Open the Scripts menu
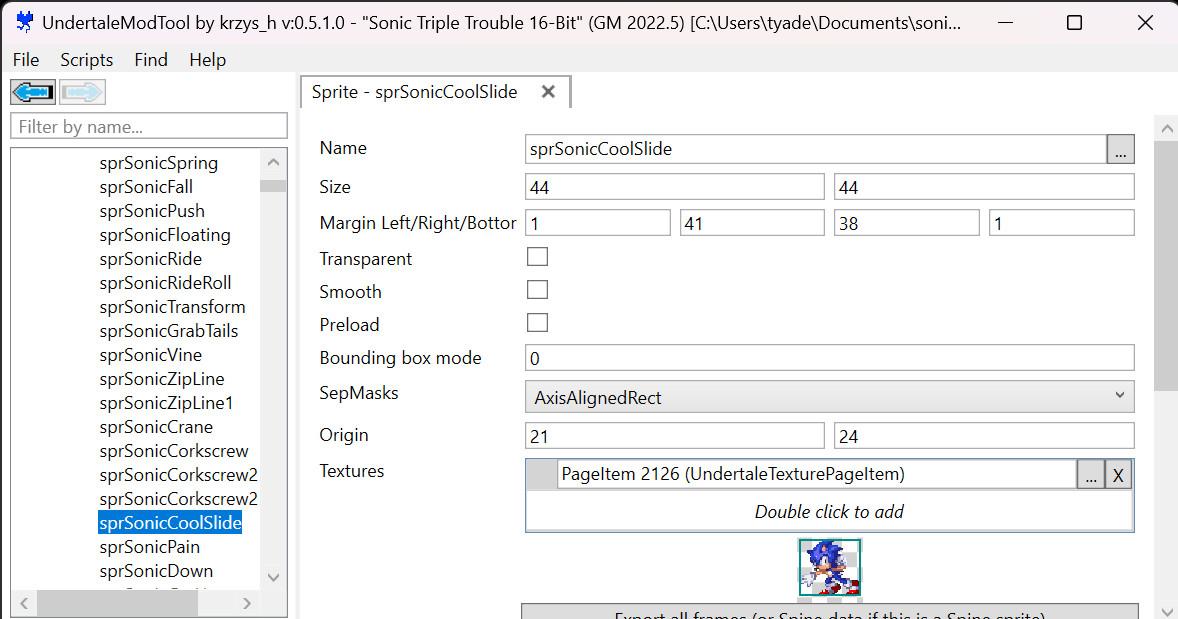The height and width of the screenshot is (619, 1178). (x=86, y=59)
